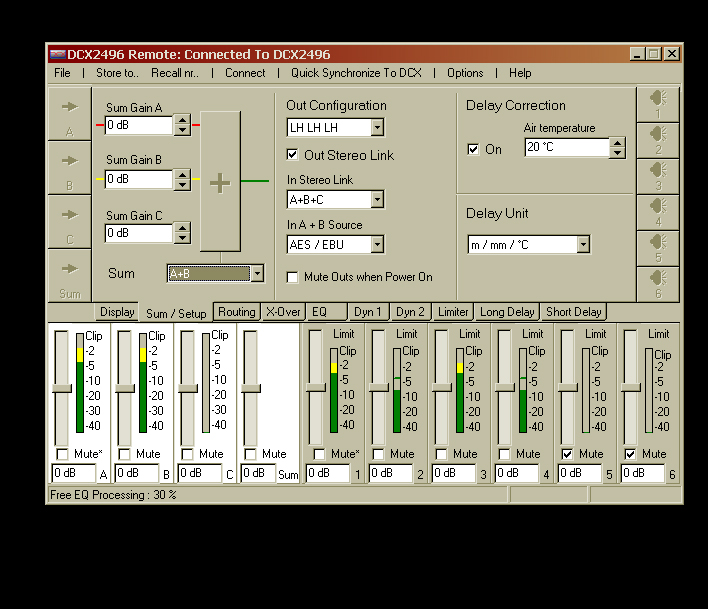Enable Mute Outs when Power On
708x609 pixels.
click(293, 277)
